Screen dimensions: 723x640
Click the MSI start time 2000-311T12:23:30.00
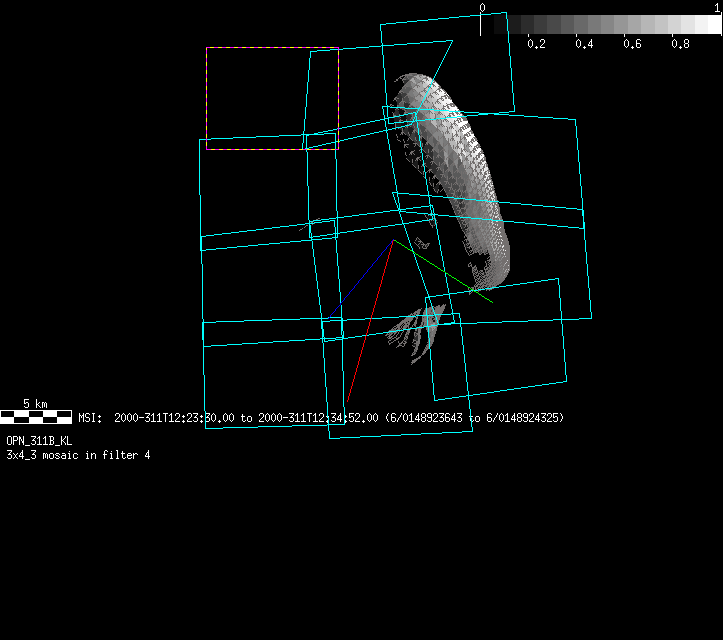coord(177,418)
